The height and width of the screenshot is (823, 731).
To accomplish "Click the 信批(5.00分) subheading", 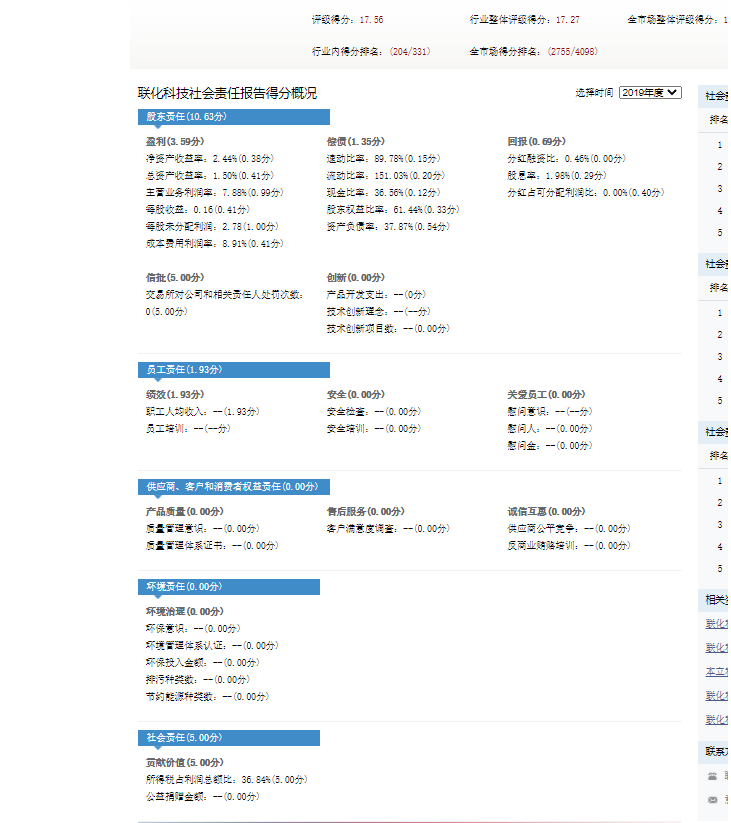I will pyautogui.click(x=175, y=277).
